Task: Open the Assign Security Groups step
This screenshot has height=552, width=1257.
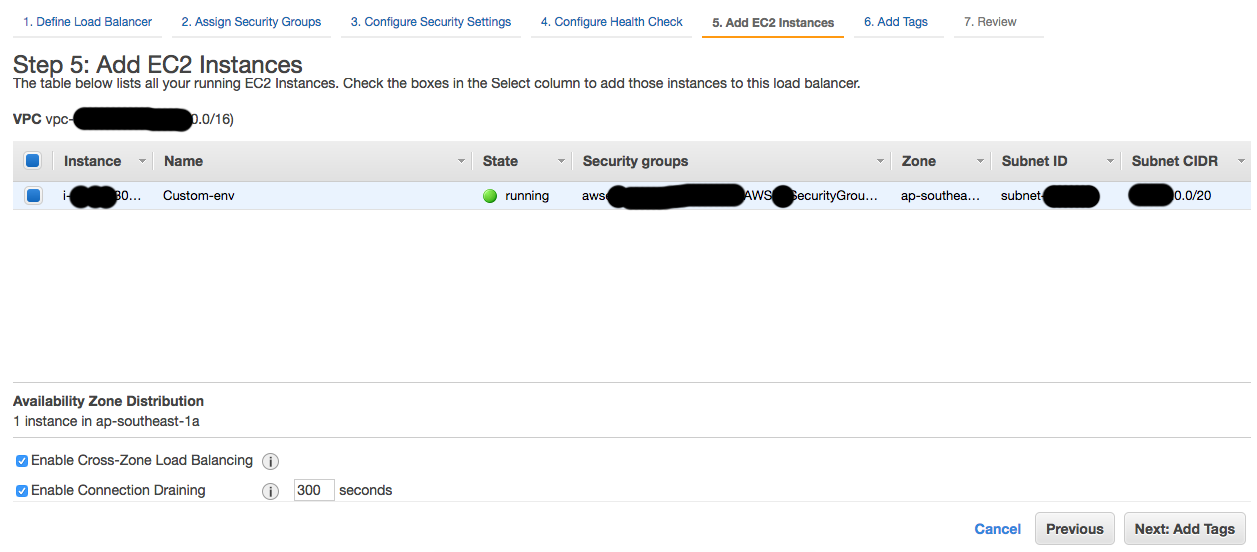Action: coord(251,22)
